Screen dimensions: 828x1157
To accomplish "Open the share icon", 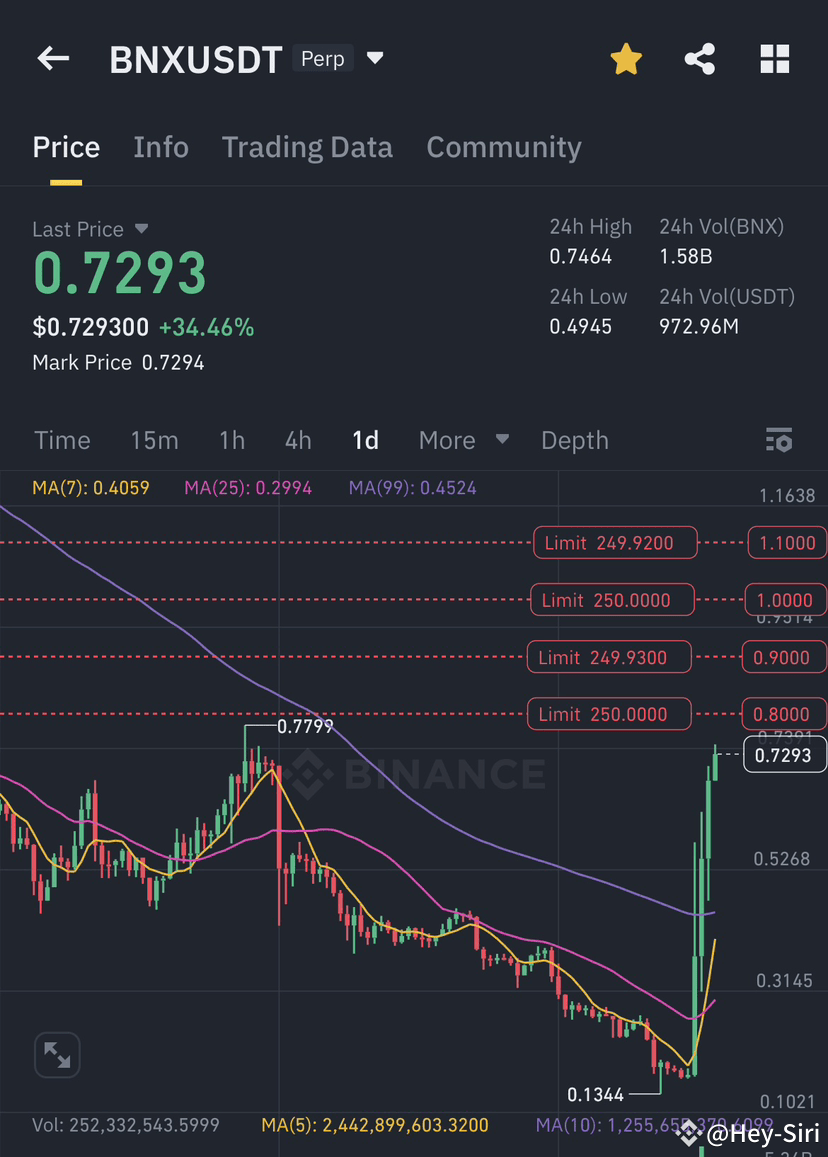I will pyautogui.click(x=700, y=59).
